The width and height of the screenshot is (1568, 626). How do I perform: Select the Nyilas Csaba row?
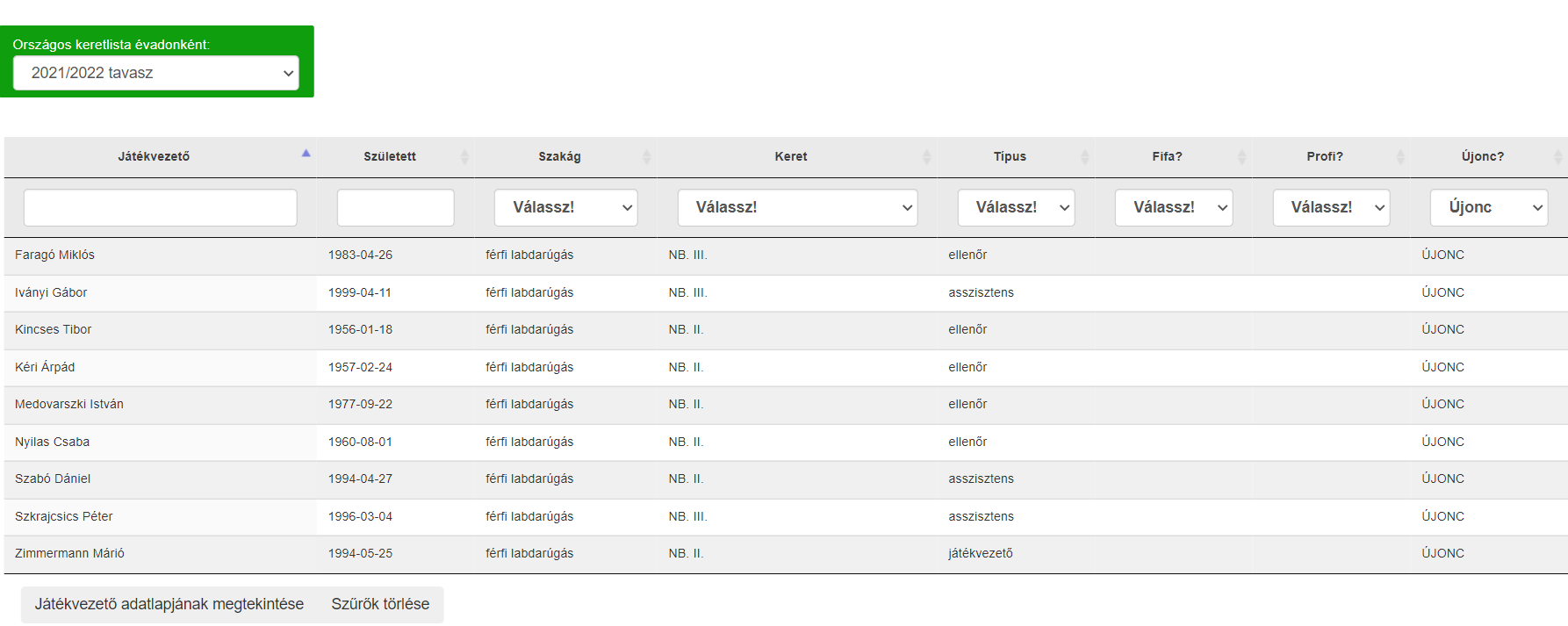pos(786,443)
